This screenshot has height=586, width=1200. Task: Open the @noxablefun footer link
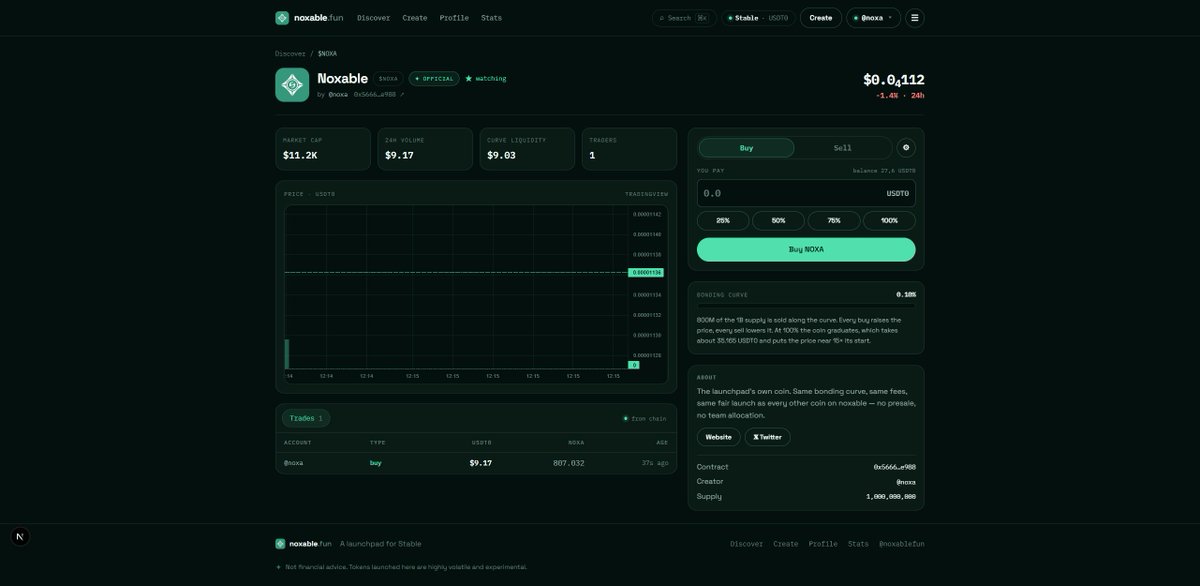(x=902, y=544)
